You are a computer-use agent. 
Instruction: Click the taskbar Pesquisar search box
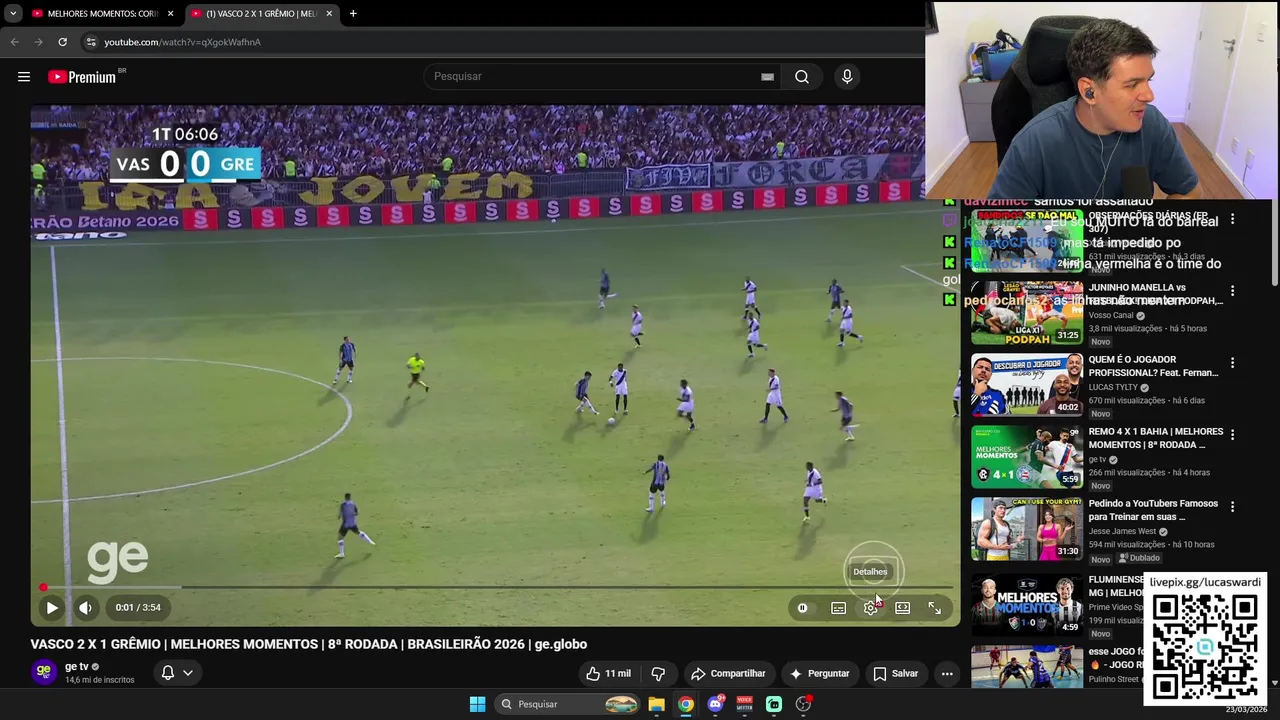[567, 704]
